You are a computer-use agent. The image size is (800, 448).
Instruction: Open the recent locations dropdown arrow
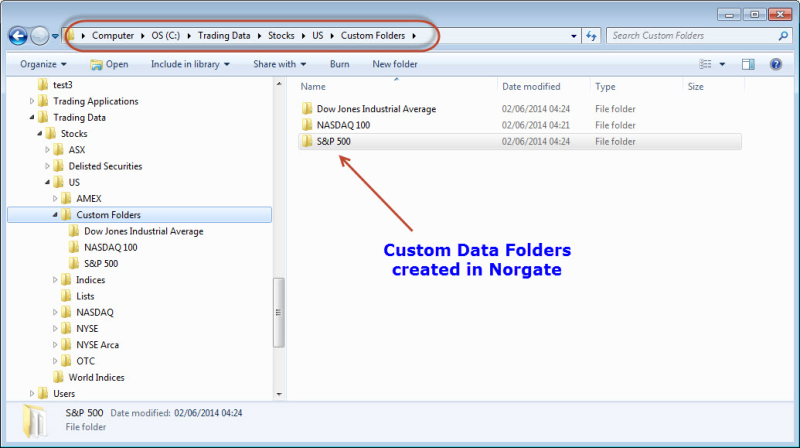coord(55,36)
